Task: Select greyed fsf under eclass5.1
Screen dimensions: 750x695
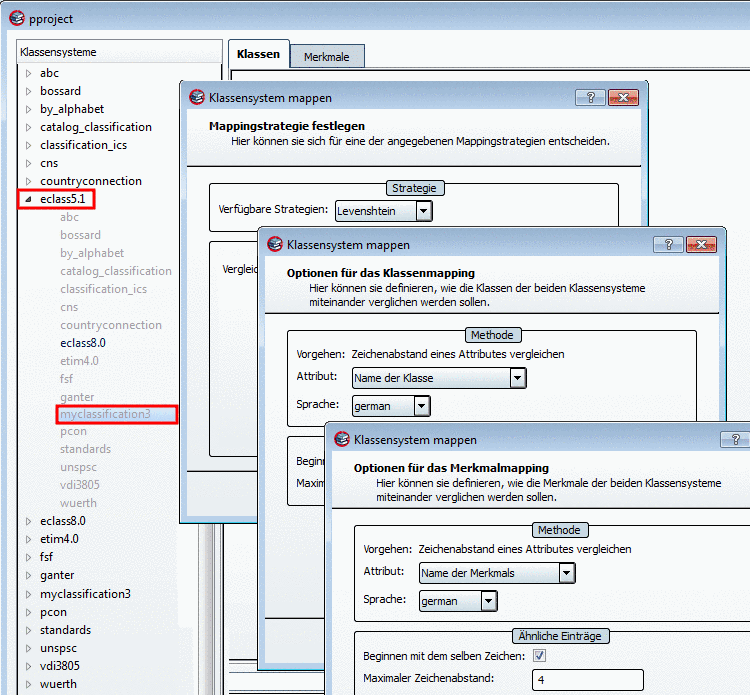Action: pyautogui.click(x=66, y=379)
